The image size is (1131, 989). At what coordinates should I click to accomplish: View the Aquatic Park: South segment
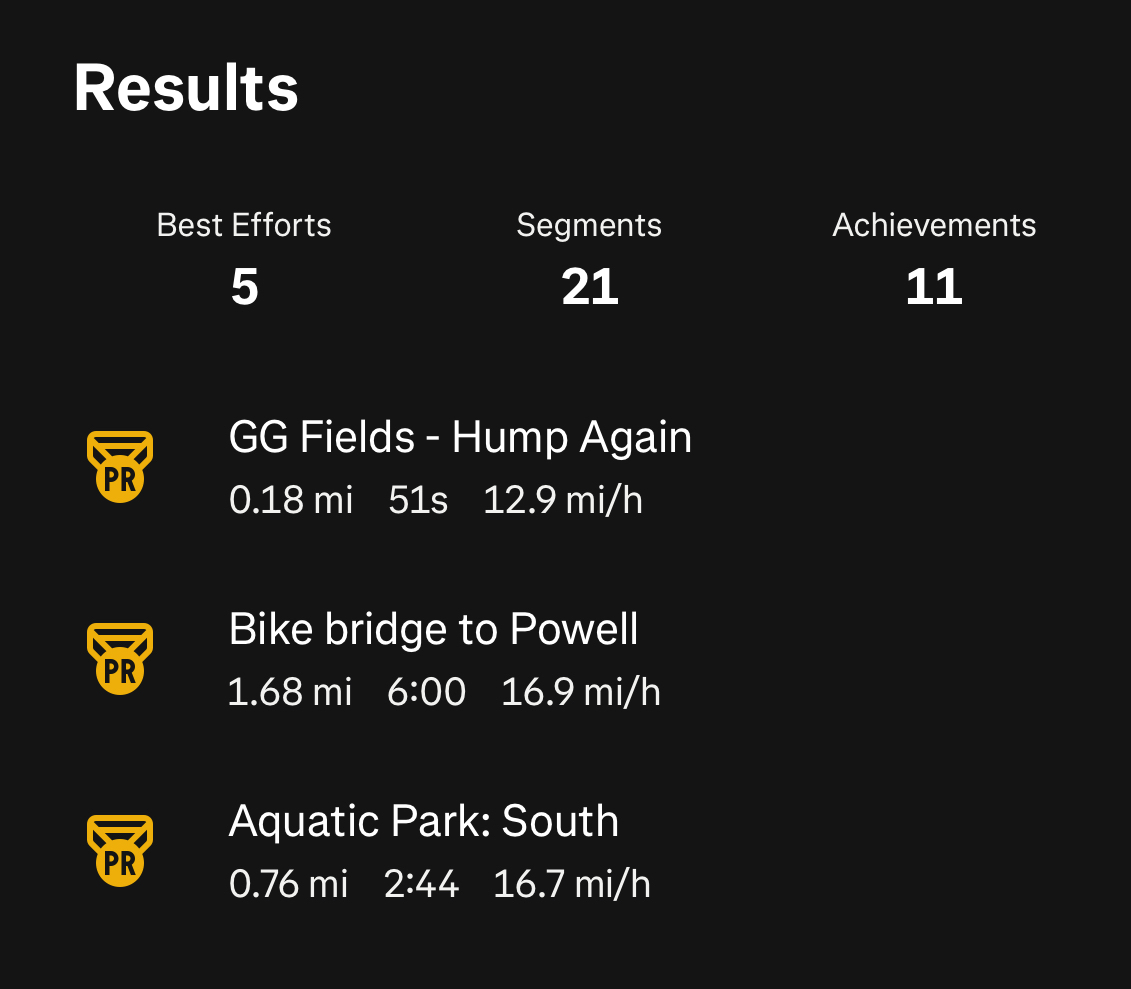[x=424, y=821]
